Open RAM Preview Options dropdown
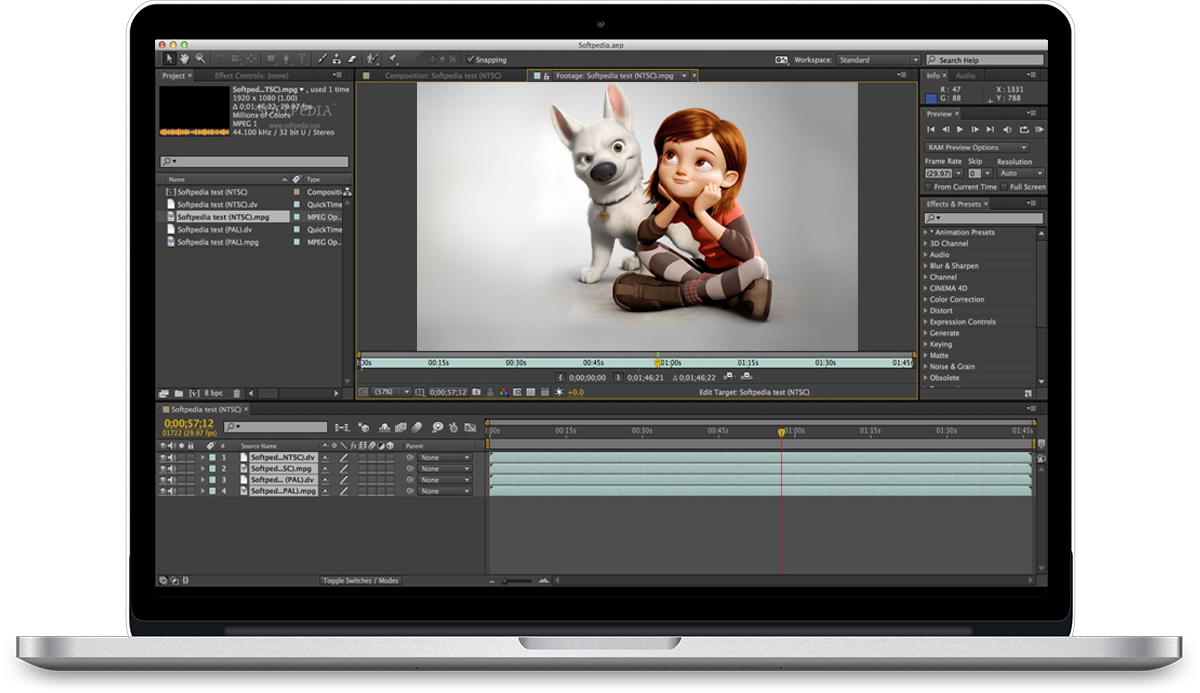The image size is (1200, 693). 977,148
